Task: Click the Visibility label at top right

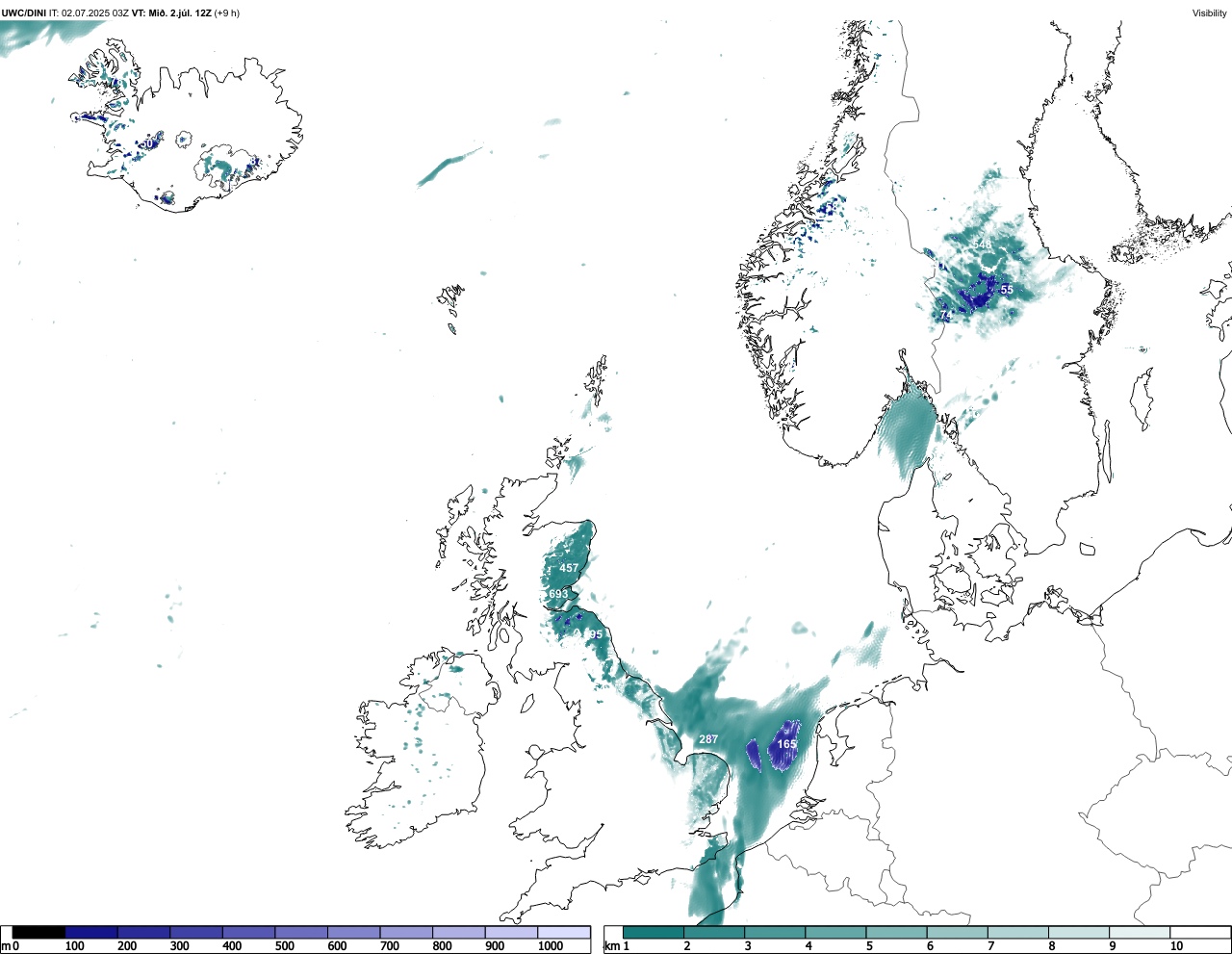Action: (x=1210, y=13)
